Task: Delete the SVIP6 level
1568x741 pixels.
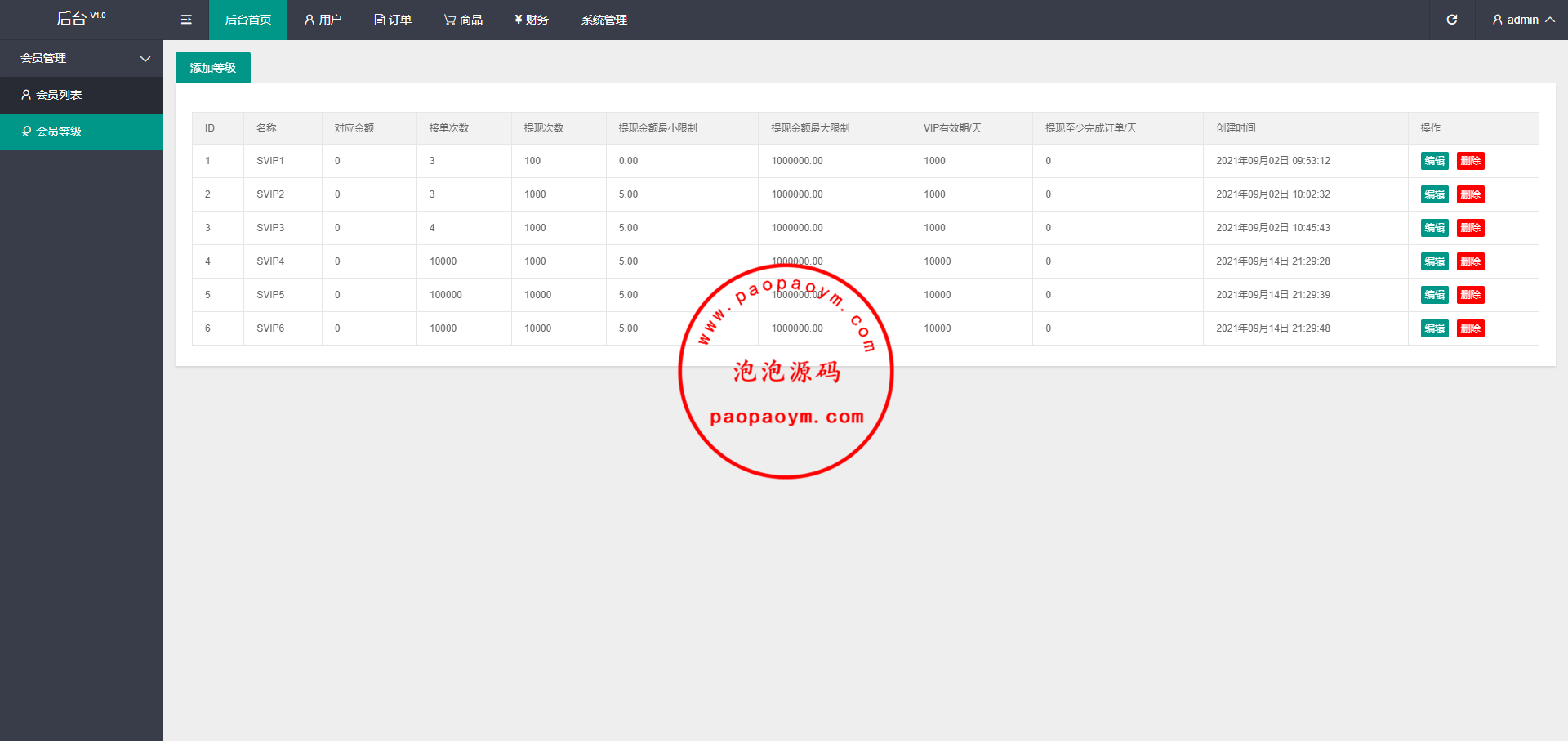Action: pos(1471,328)
